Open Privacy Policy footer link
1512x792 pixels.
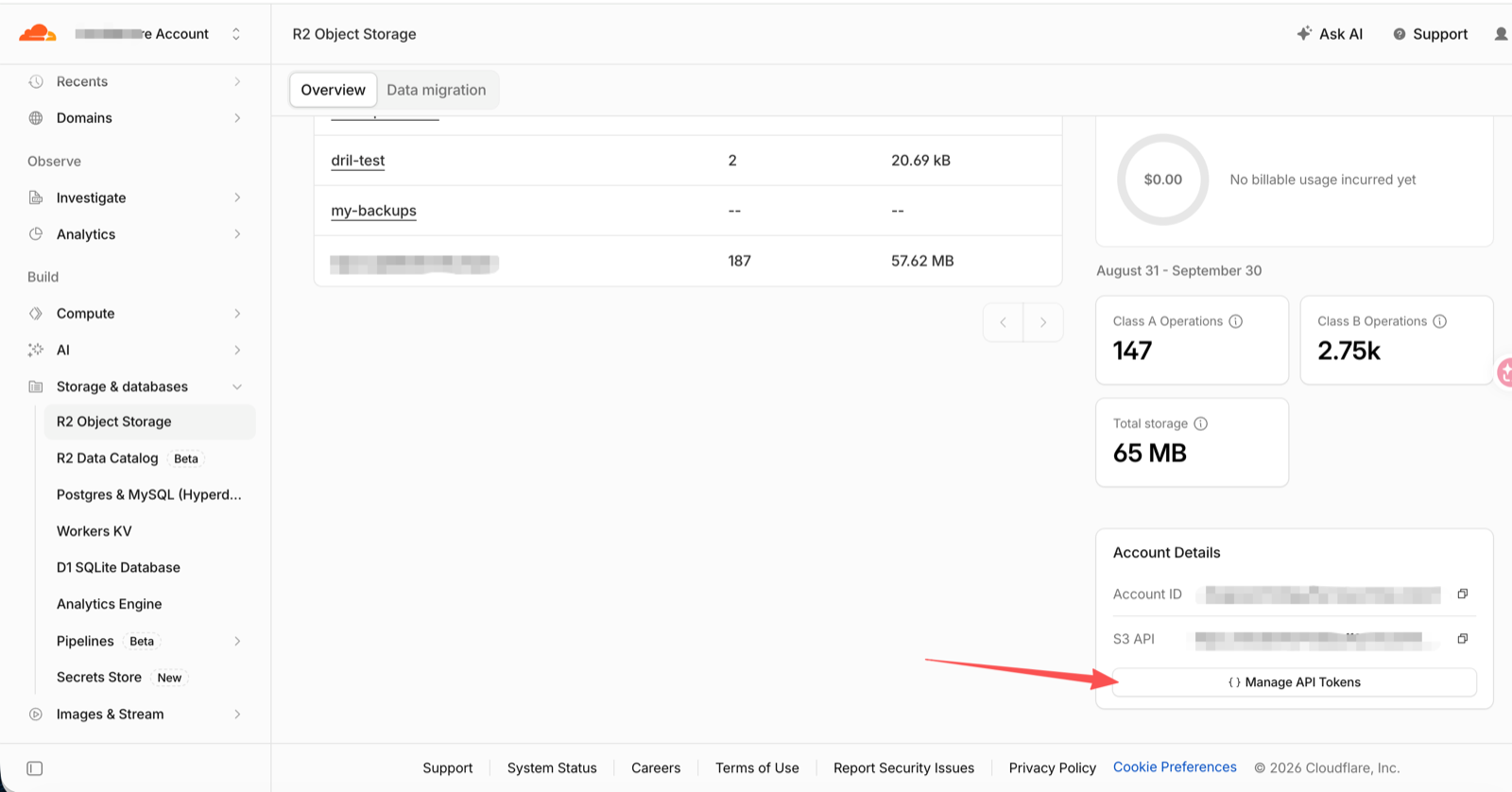tap(1052, 768)
